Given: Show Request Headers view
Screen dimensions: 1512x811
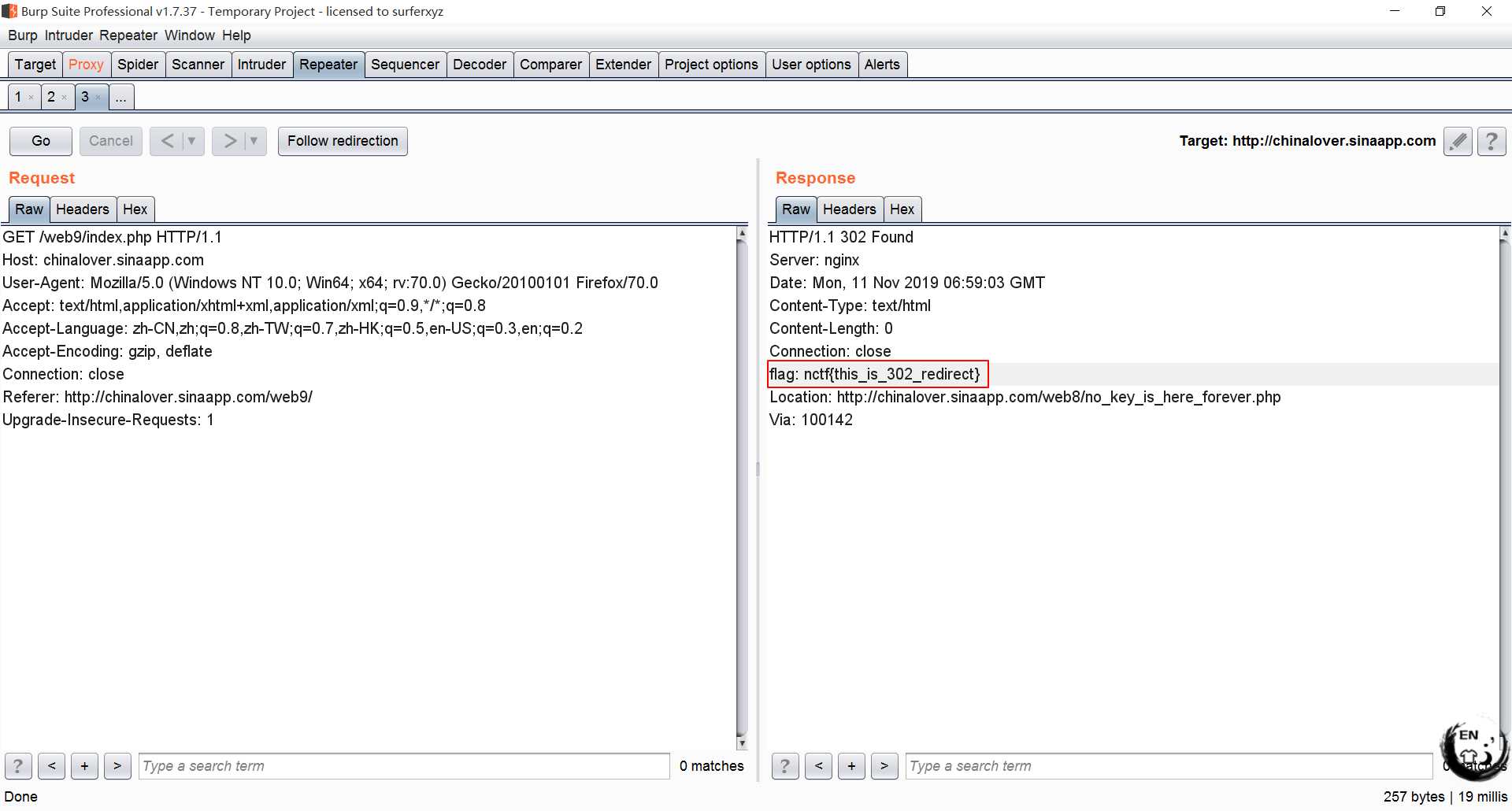Looking at the screenshot, I should tap(83, 209).
